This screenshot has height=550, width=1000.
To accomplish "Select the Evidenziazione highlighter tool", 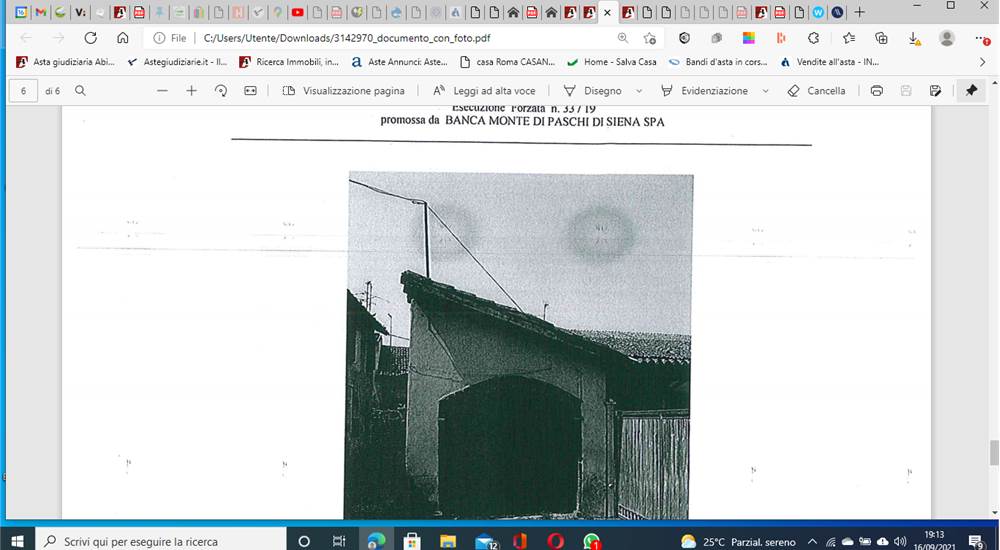I will click(x=704, y=91).
